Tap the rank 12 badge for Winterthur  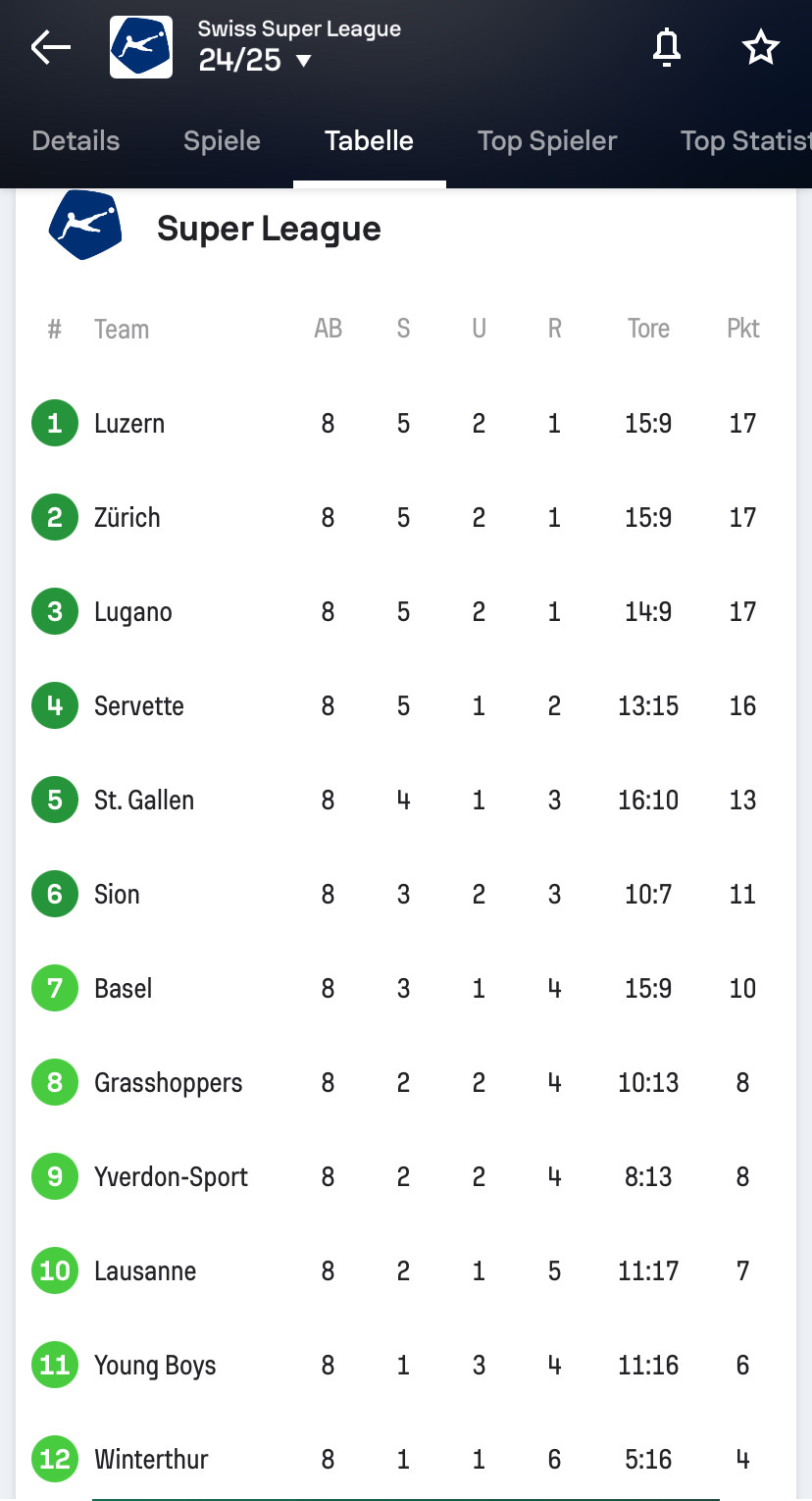[55, 1459]
